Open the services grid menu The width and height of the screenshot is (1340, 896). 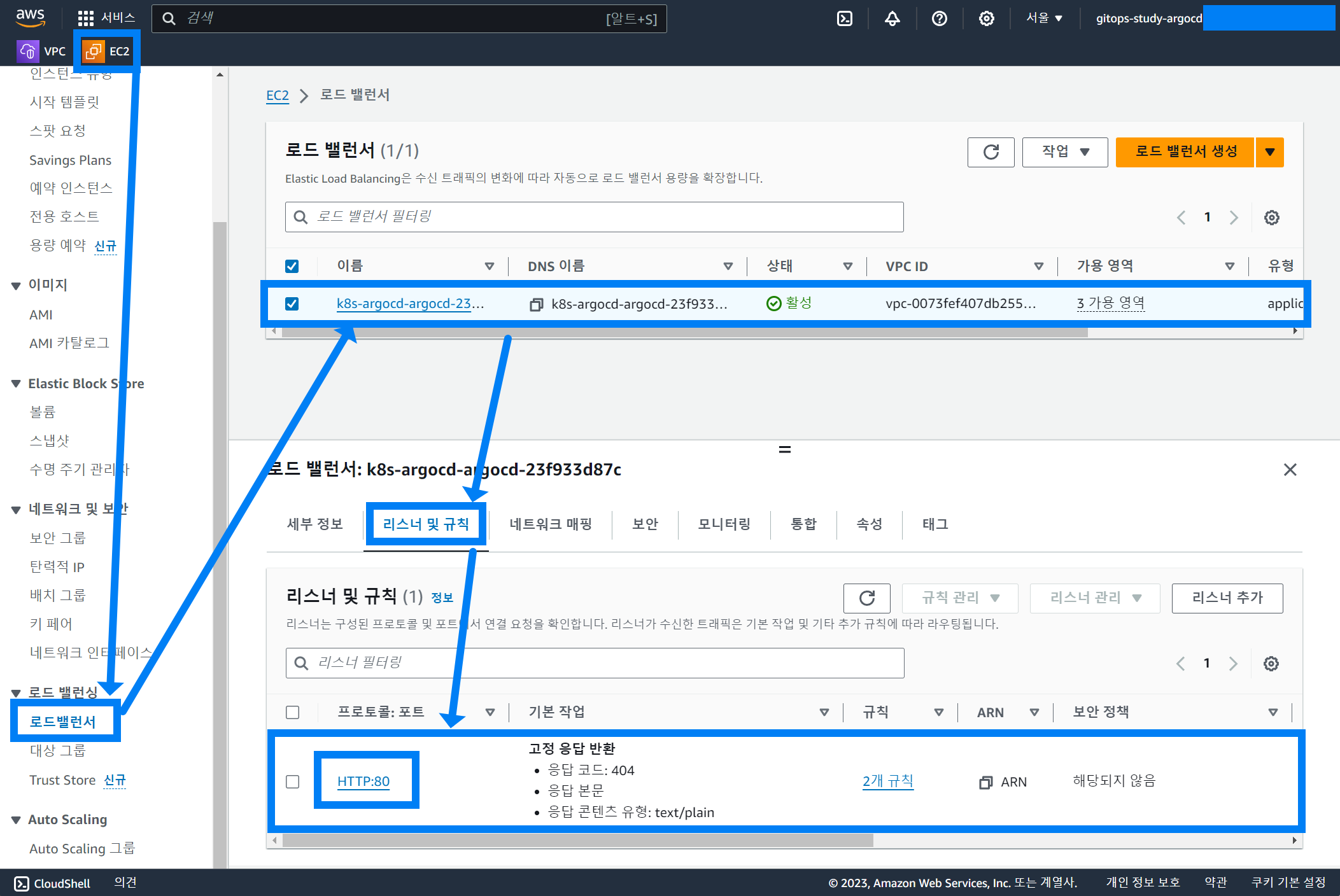click(x=86, y=18)
